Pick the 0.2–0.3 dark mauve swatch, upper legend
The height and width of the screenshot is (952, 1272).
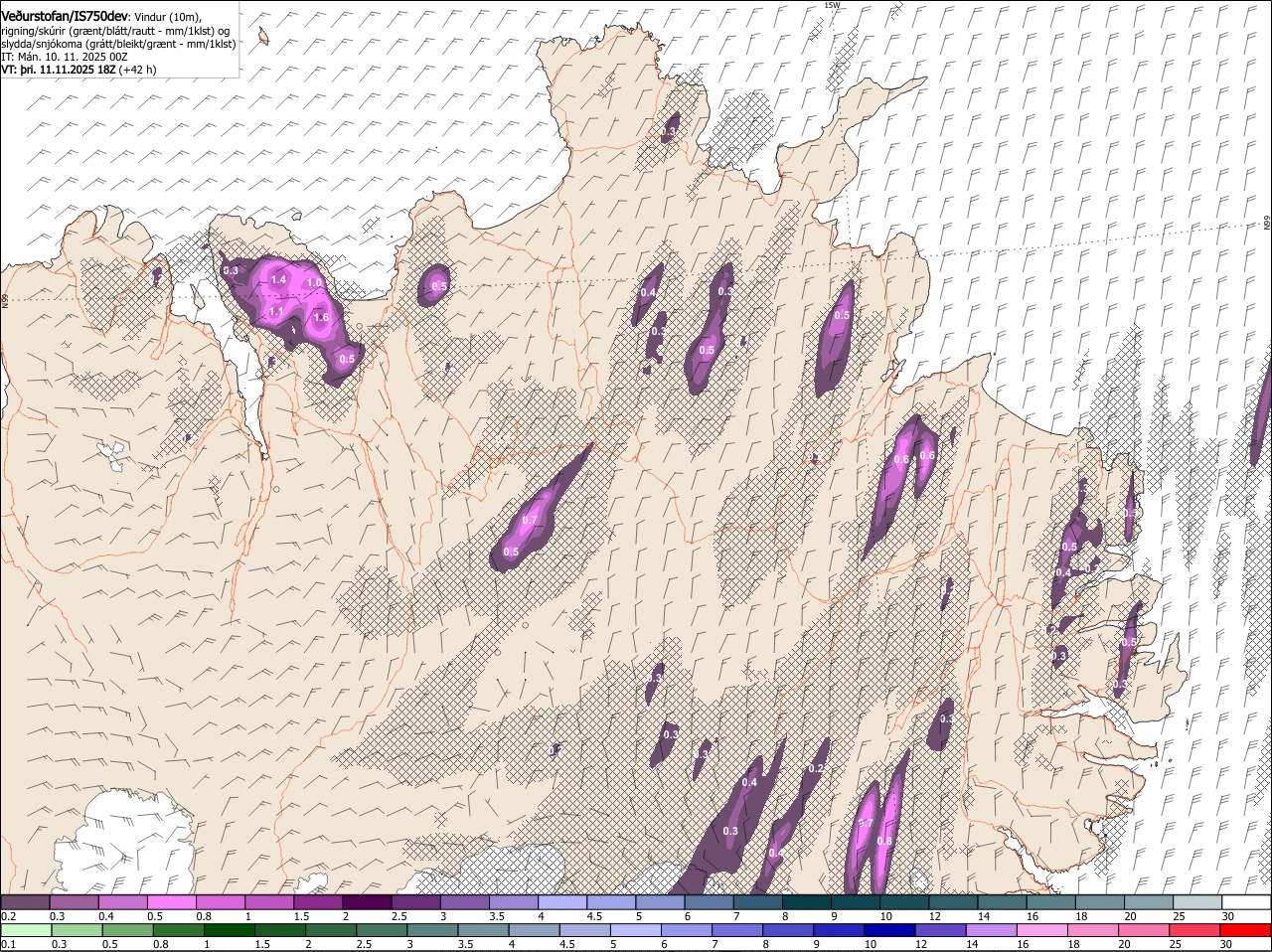(x=25, y=902)
